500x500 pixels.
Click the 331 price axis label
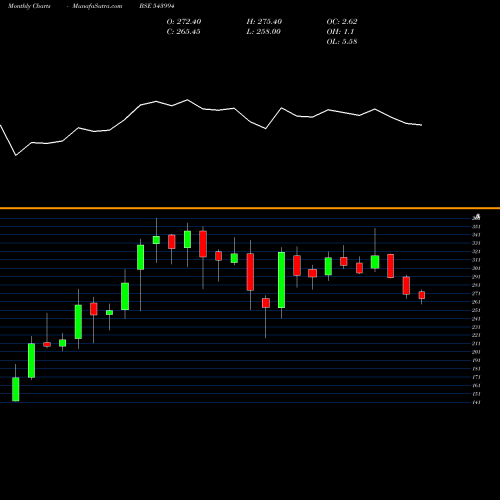click(x=476, y=243)
